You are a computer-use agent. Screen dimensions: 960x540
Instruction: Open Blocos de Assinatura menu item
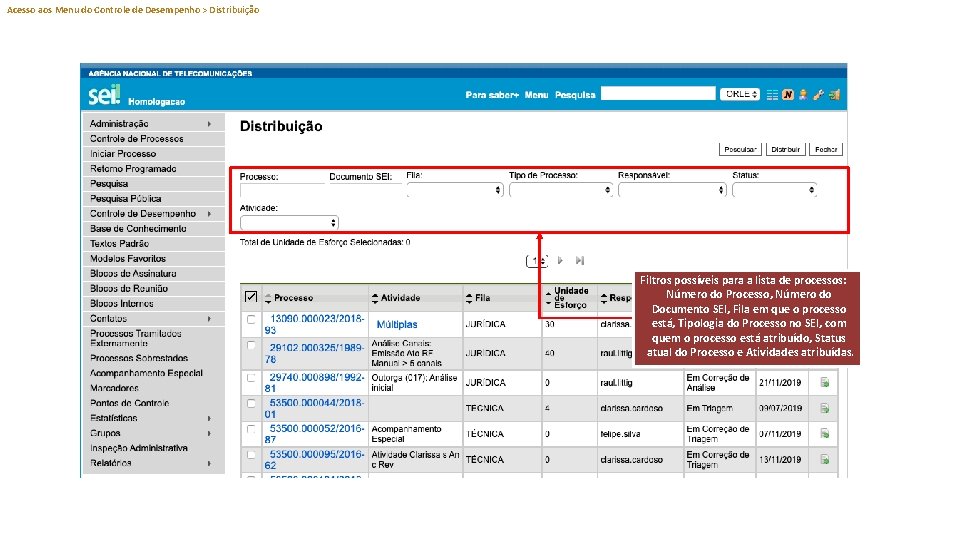click(x=154, y=274)
